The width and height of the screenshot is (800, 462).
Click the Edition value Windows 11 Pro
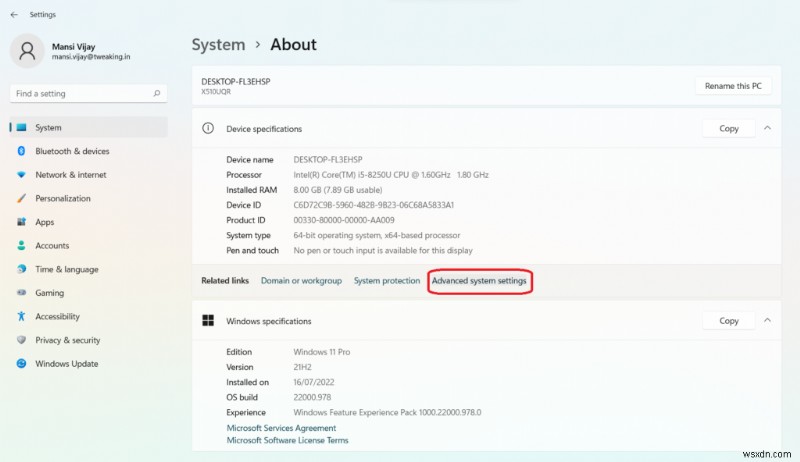pyautogui.click(x=321, y=352)
